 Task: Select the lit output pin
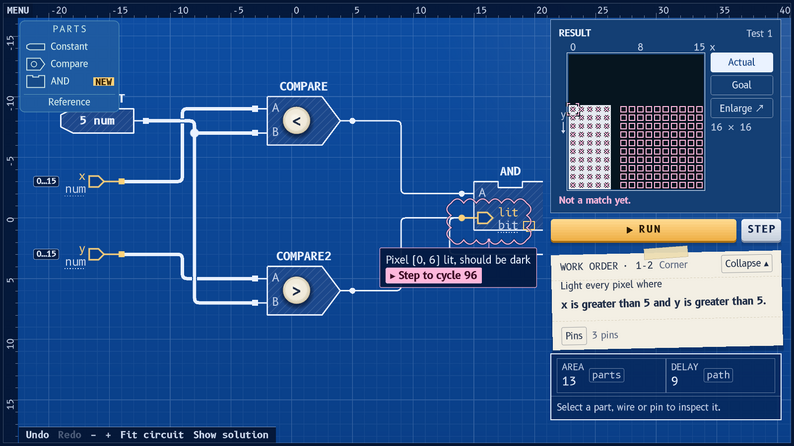pyautogui.click(x=485, y=218)
